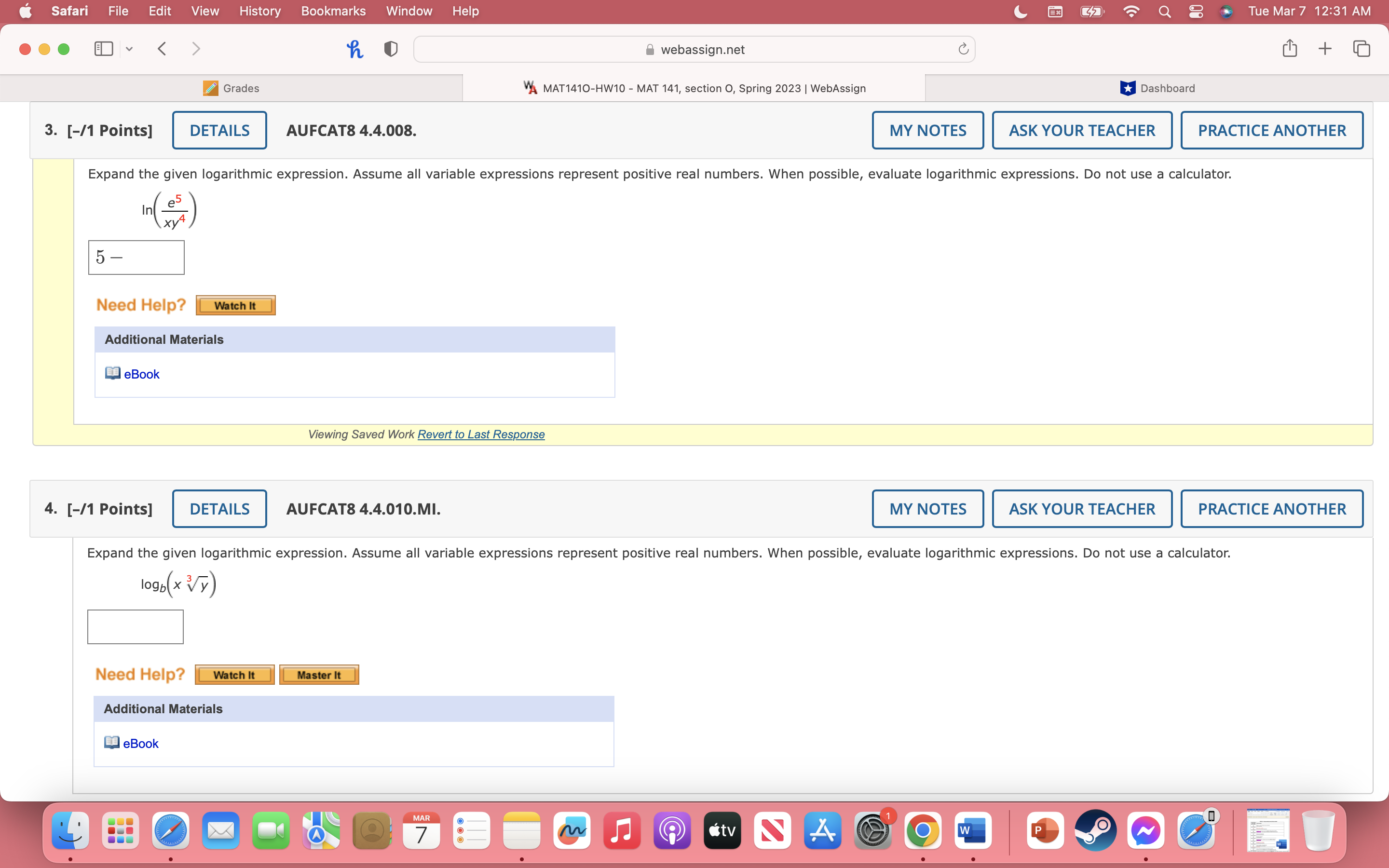Open PowerPoint from the Dock
Image resolution: width=1389 pixels, height=868 pixels.
click(1046, 830)
